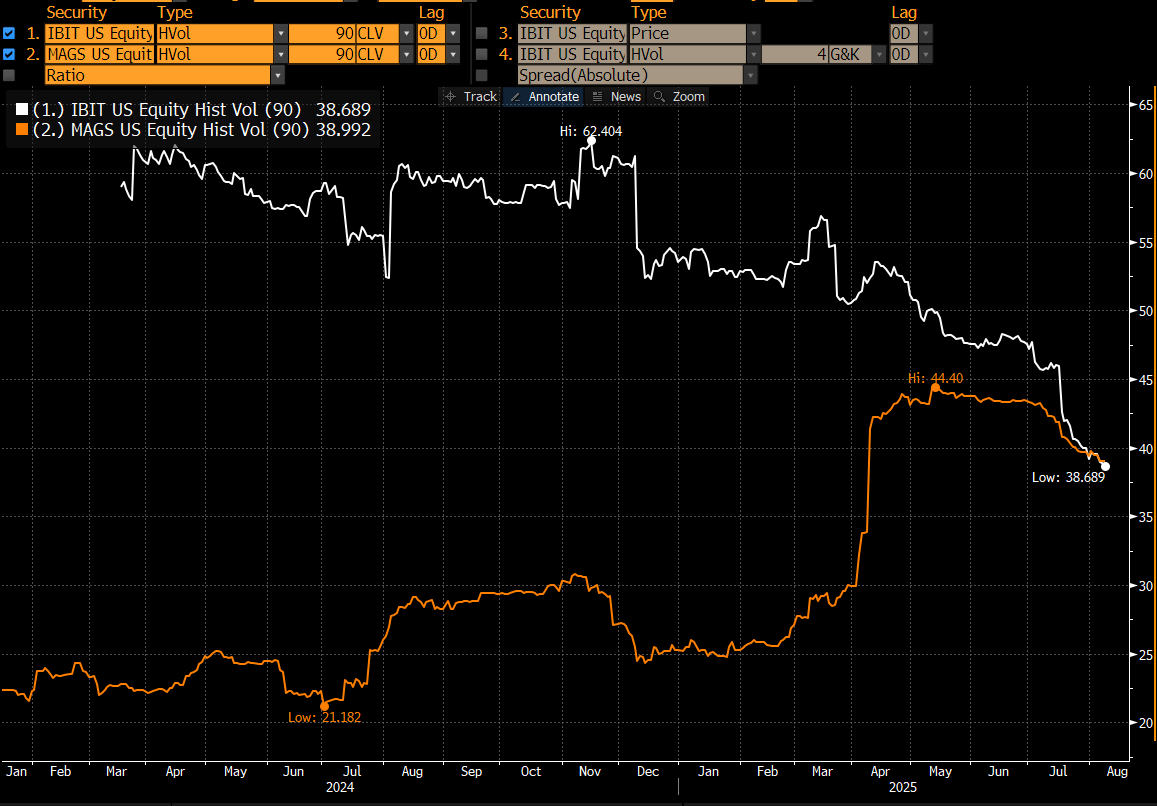Edit the IBIT US Equity security field in row 1
This screenshot has width=1157, height=806.
(99, 33)
